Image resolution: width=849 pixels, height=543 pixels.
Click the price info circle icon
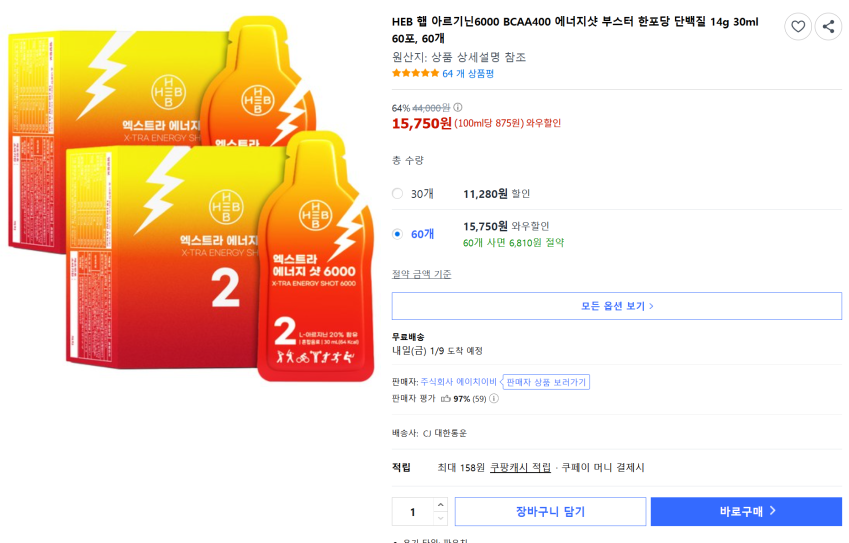pos(458,108)
